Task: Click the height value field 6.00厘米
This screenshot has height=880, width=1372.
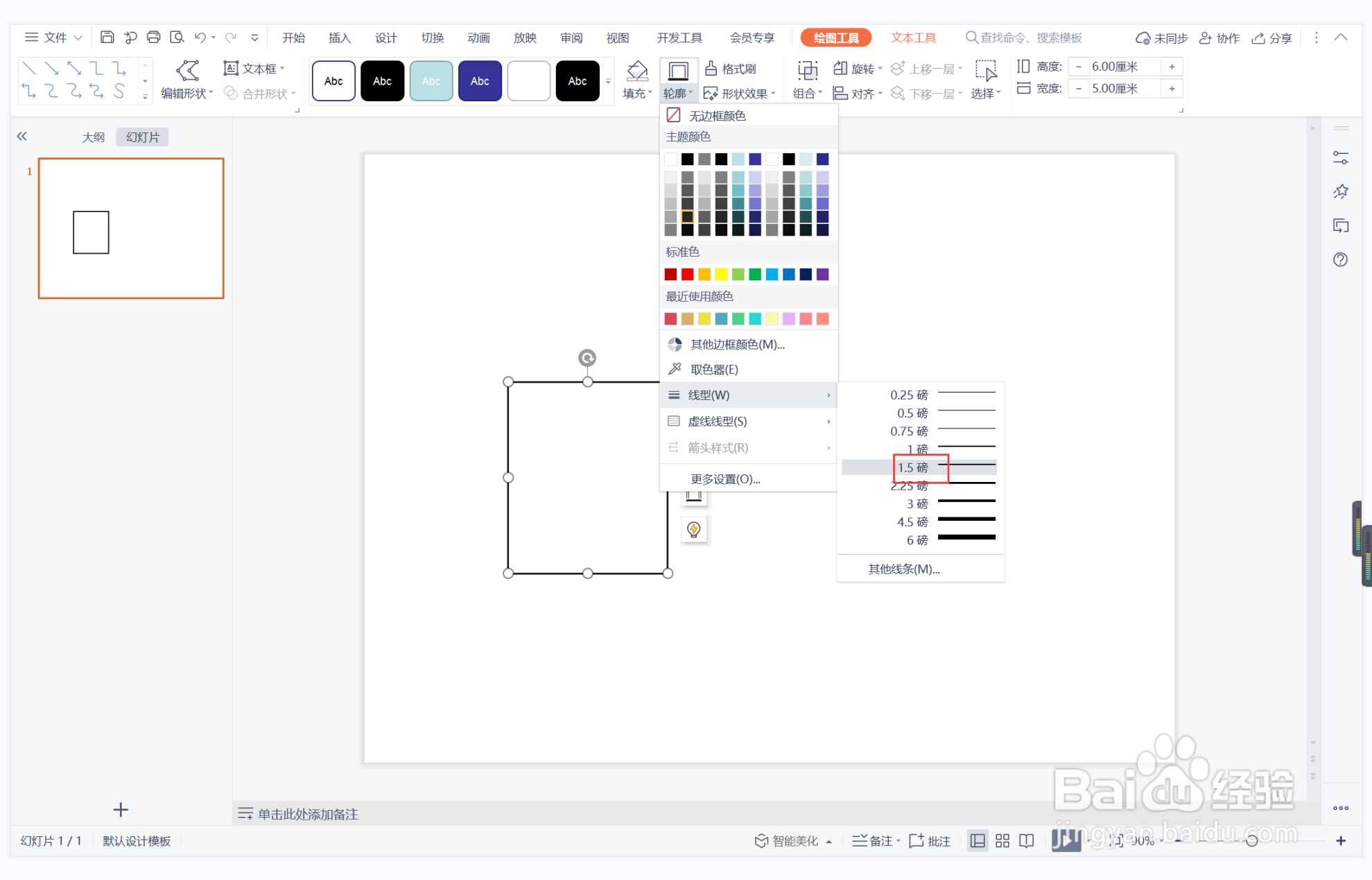Action: point(1114,67)
